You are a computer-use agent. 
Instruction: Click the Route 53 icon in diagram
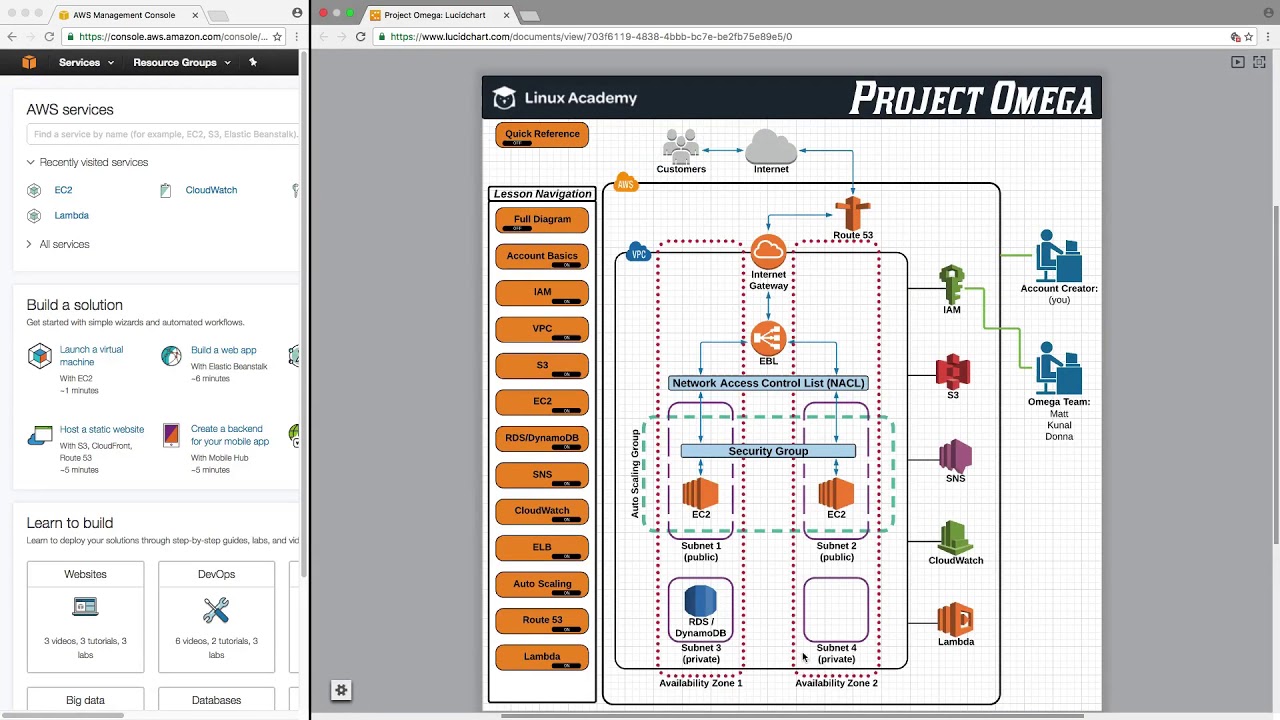tap(853, 213)
